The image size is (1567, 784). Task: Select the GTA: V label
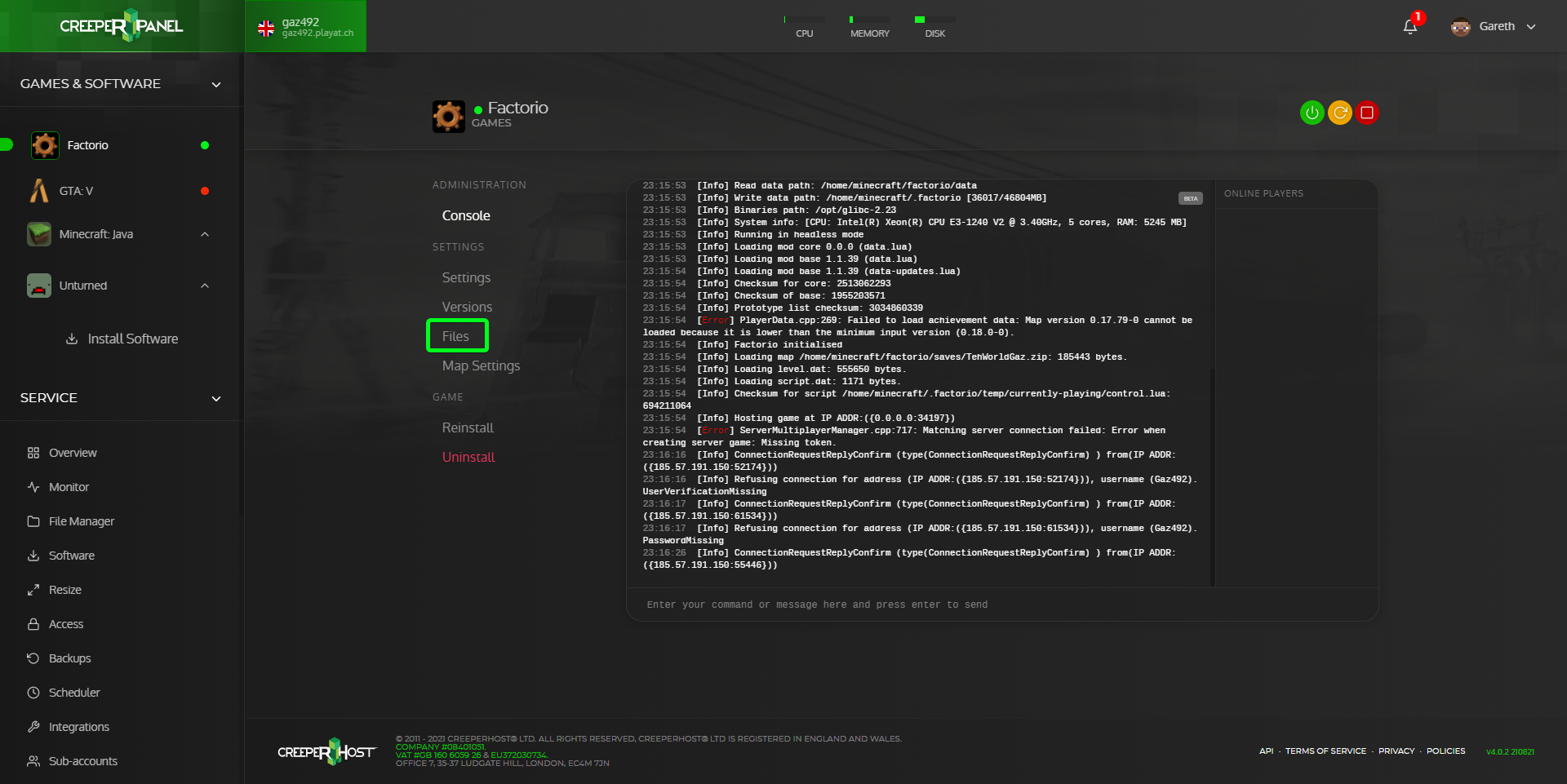(76, 191)
